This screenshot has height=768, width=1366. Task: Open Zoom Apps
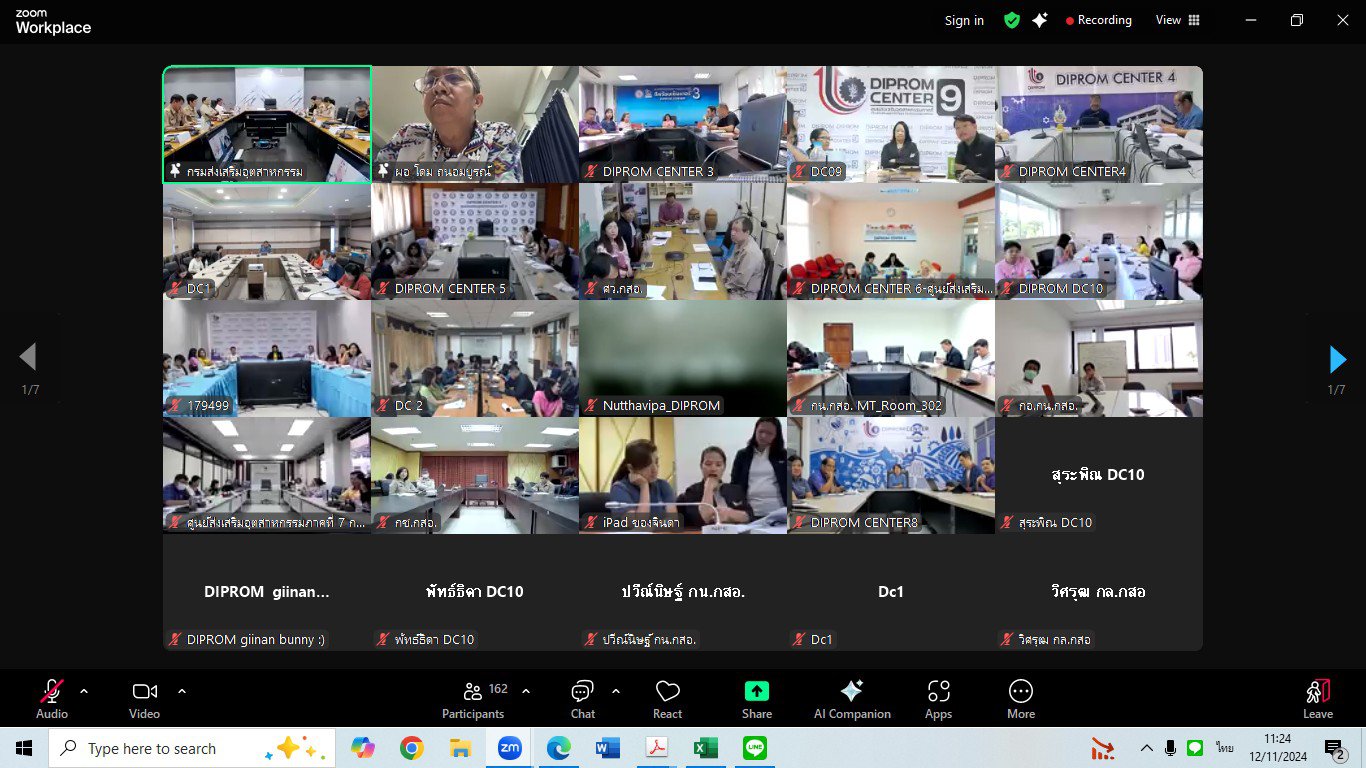point(938,699)
